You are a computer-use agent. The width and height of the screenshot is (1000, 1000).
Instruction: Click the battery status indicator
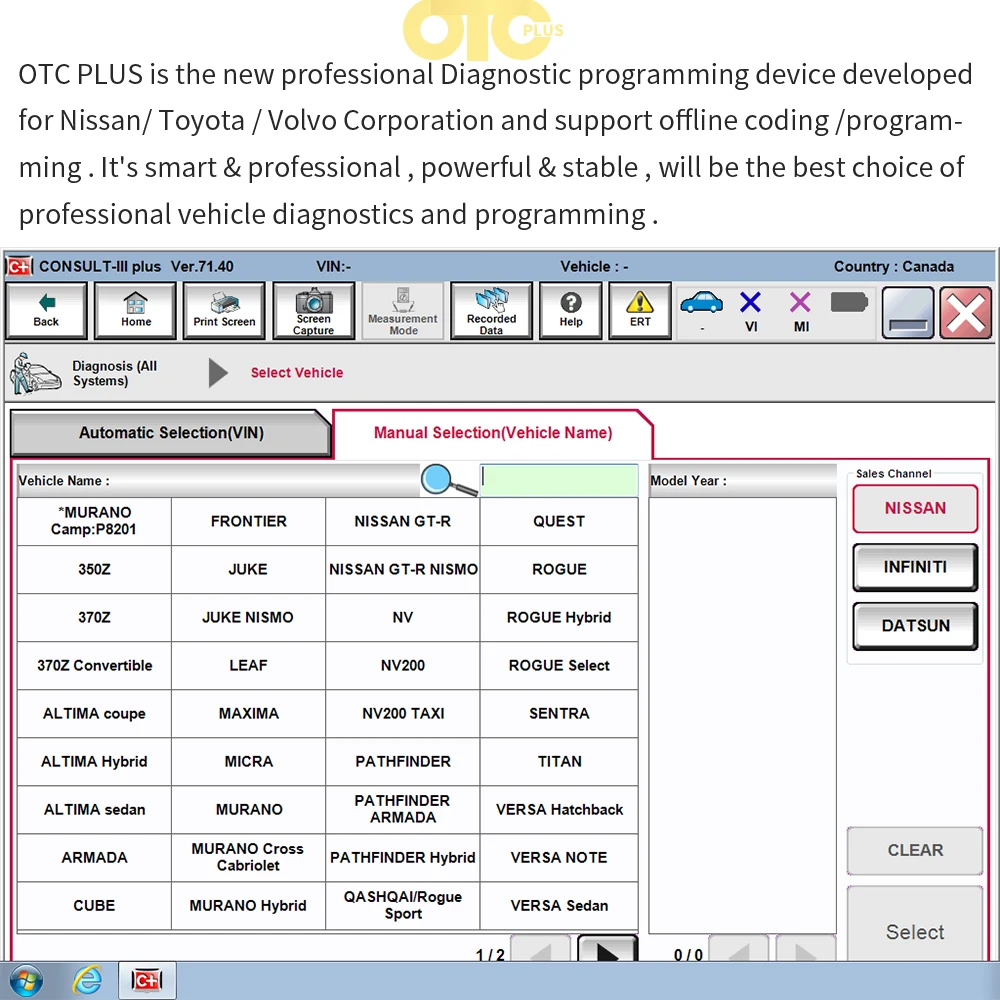point(849,302)
